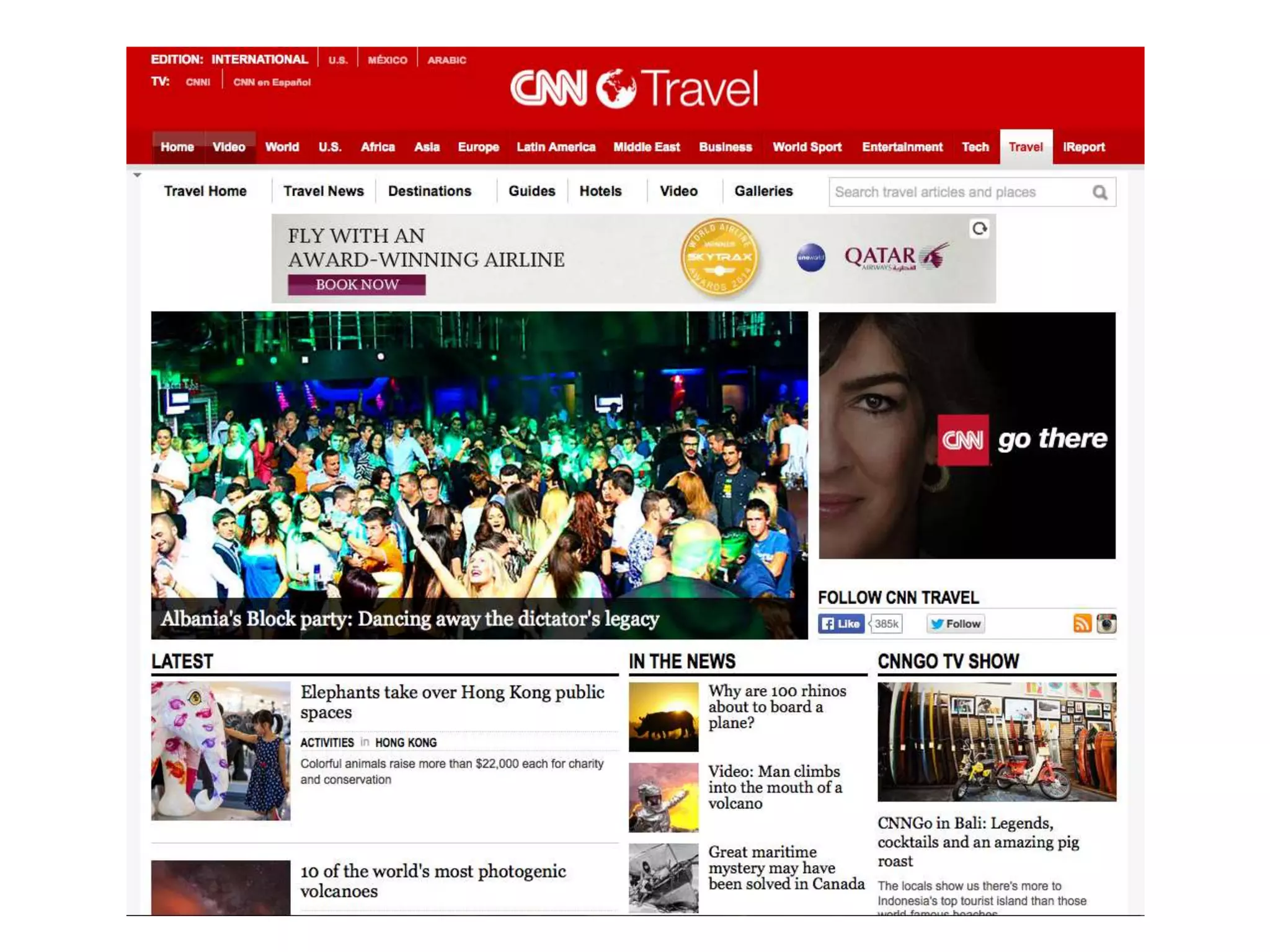Click the volcano climber thumbnail
1270x952 pixels.
[664, 798]
